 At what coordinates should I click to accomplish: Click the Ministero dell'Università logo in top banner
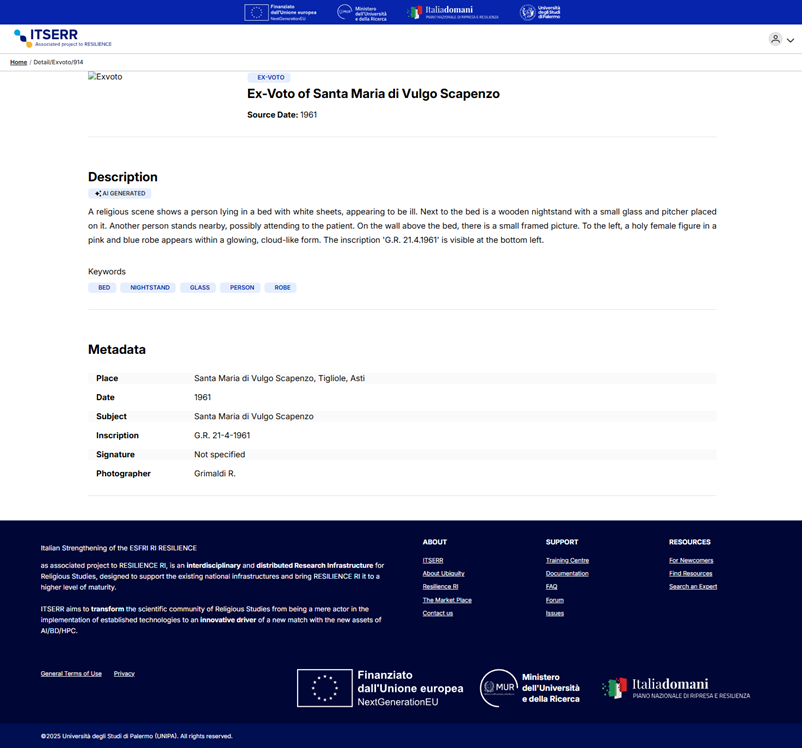(x=362, y=12)
